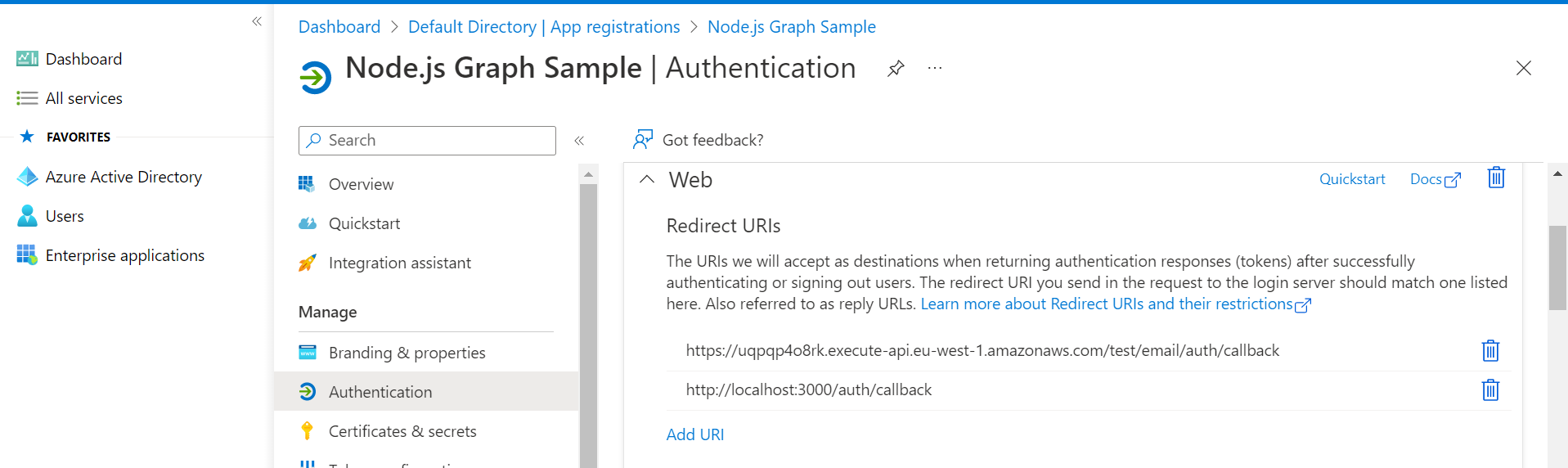Click the Node.js Graph Sample app logo
The height and width of the screenshot is (468, 1568).
(x=316, y=78)
